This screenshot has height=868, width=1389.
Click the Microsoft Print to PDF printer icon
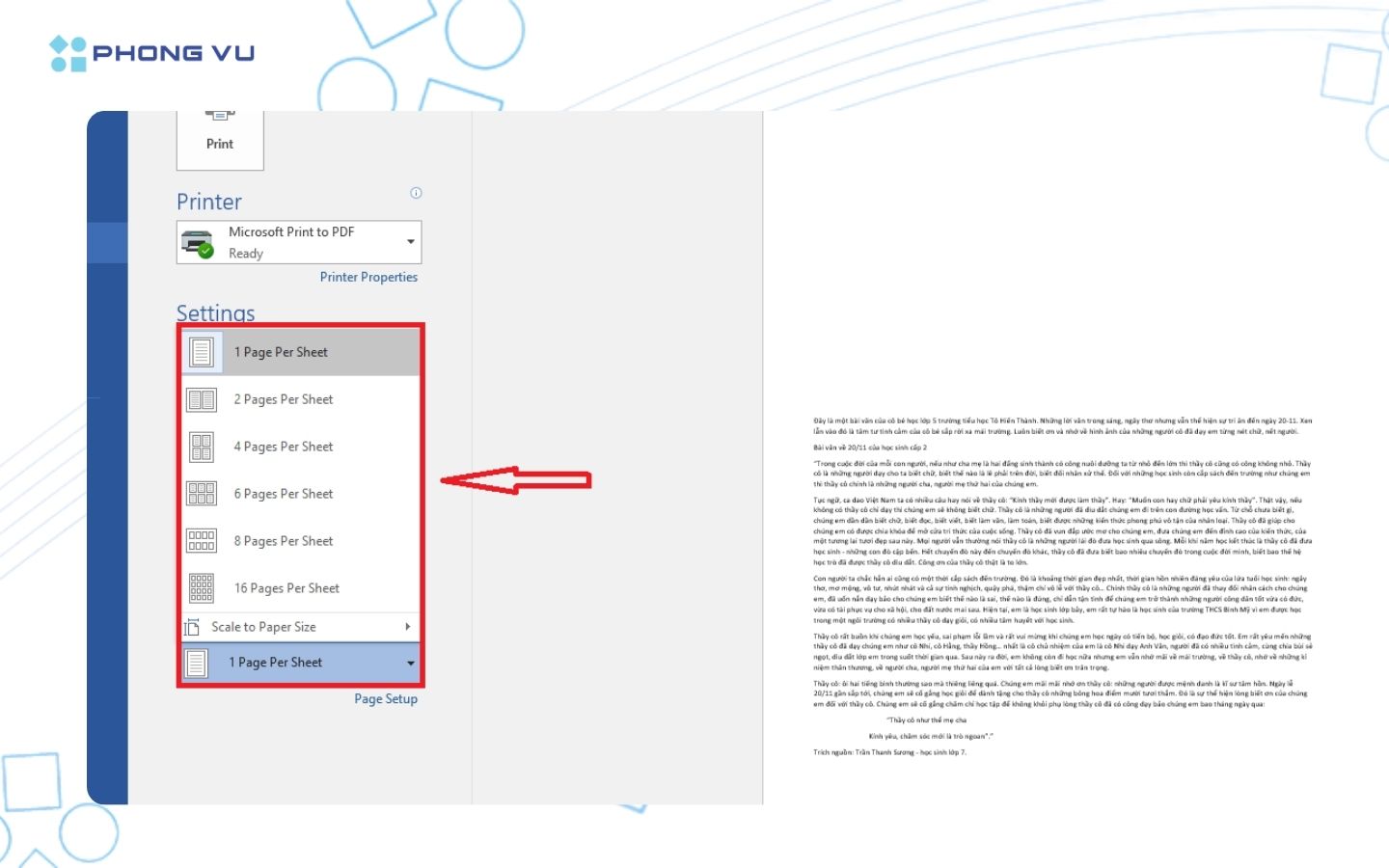coord(198,243)
